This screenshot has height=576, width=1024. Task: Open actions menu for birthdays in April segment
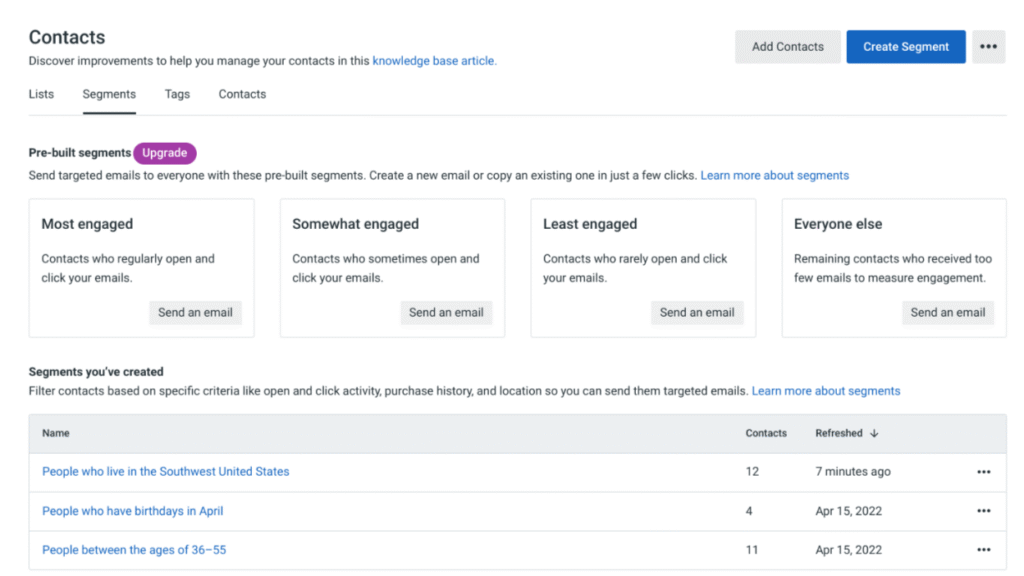pos(983,511)
